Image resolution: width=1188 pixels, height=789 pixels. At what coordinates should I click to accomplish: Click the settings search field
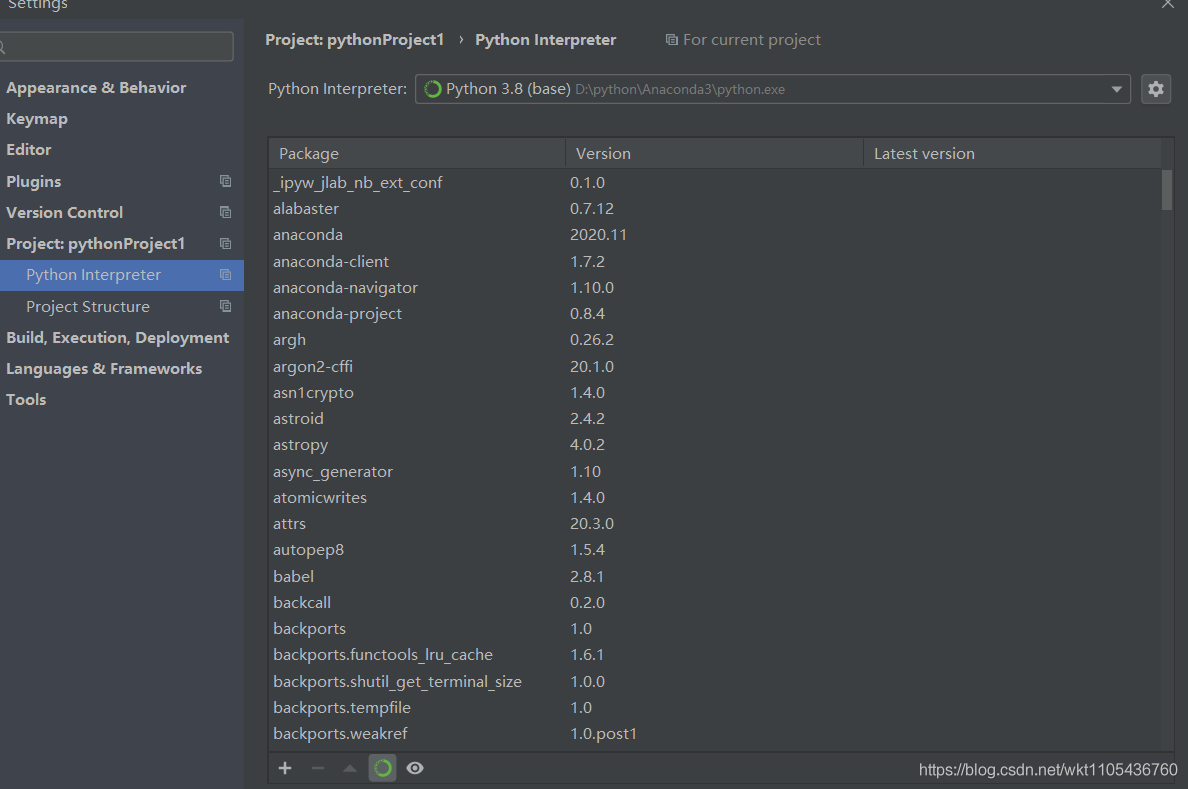coord(118,46)
